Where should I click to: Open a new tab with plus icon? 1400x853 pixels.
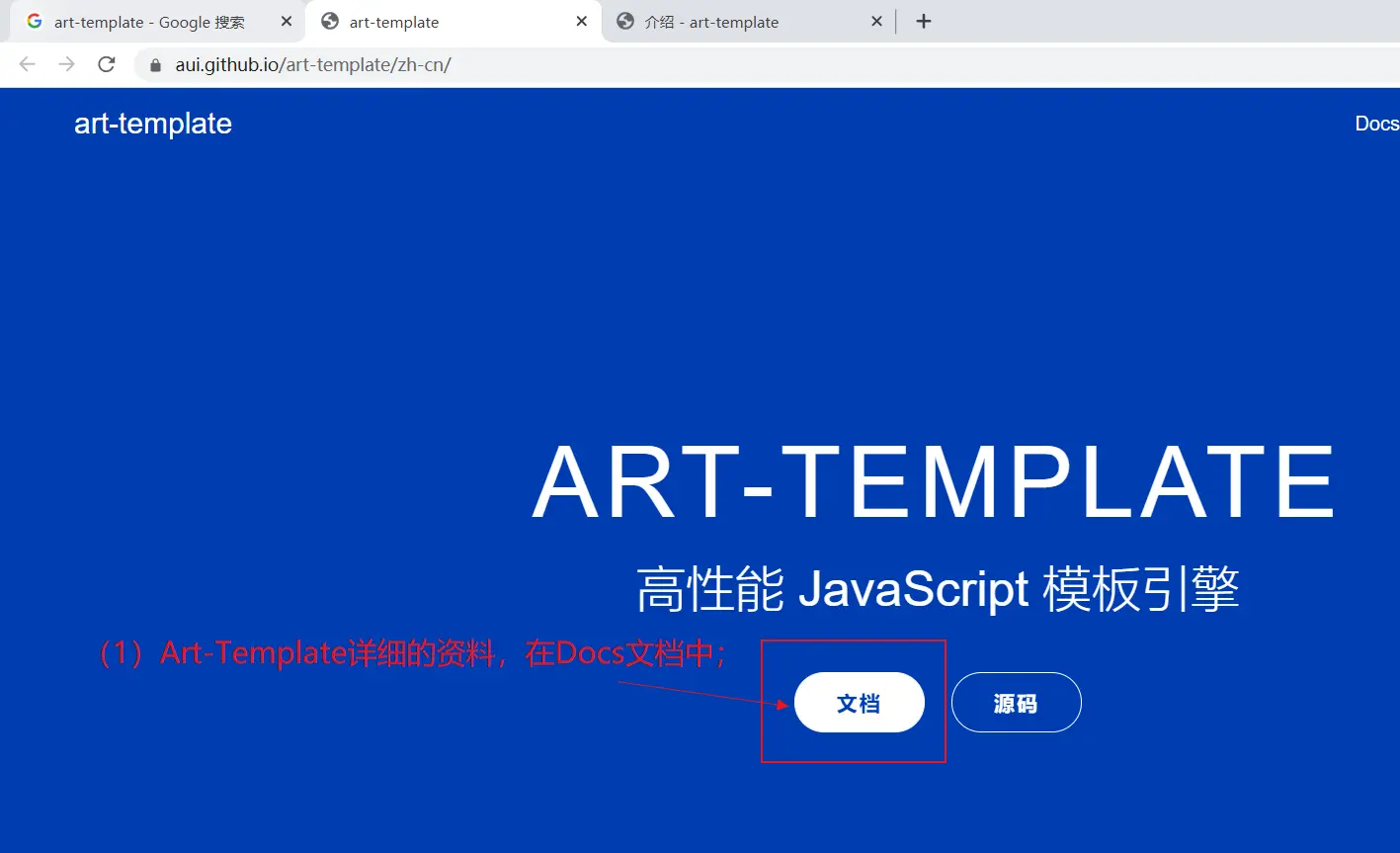click(924, 22)
